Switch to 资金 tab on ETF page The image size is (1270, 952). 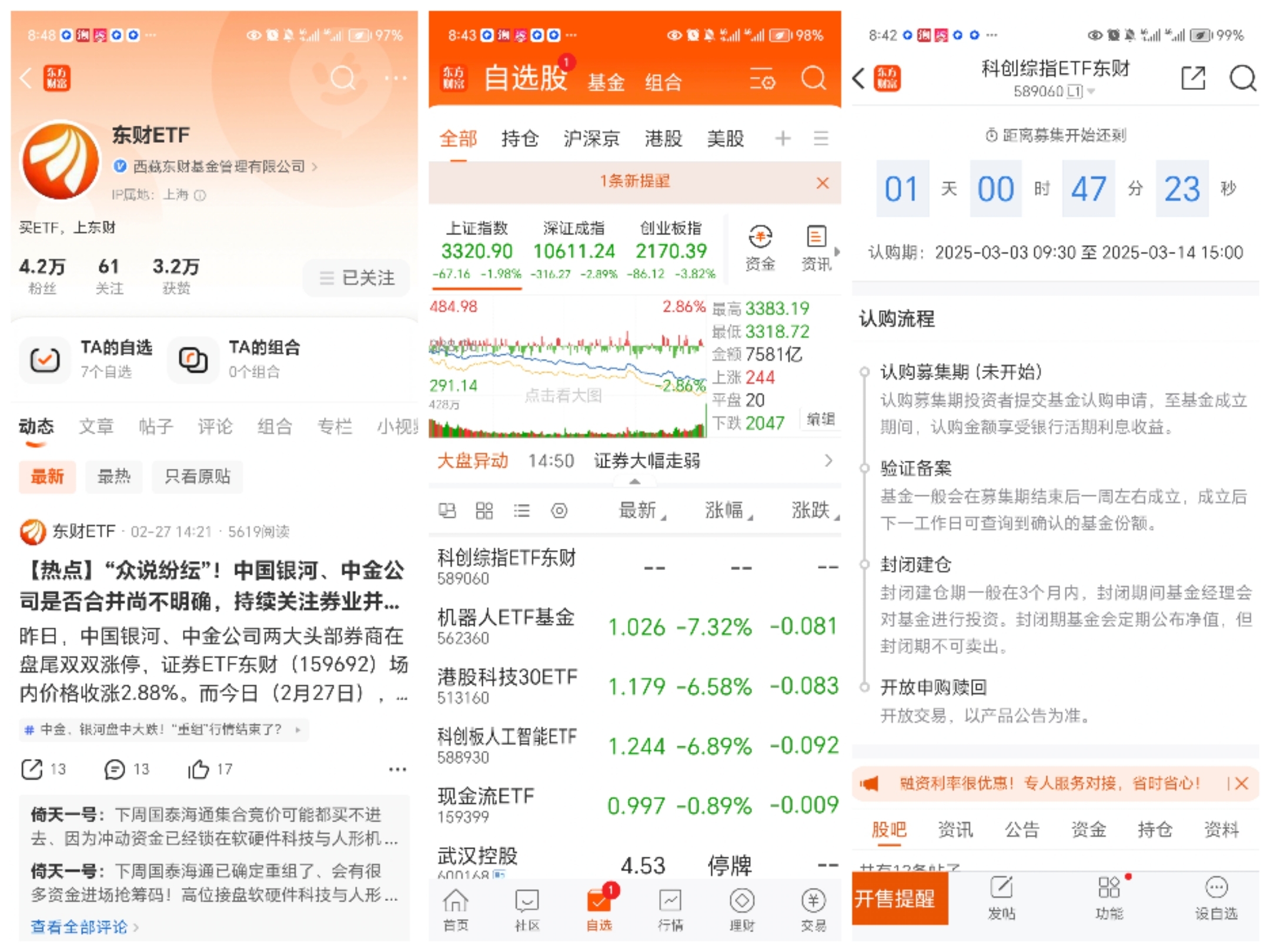(1088, 830)
